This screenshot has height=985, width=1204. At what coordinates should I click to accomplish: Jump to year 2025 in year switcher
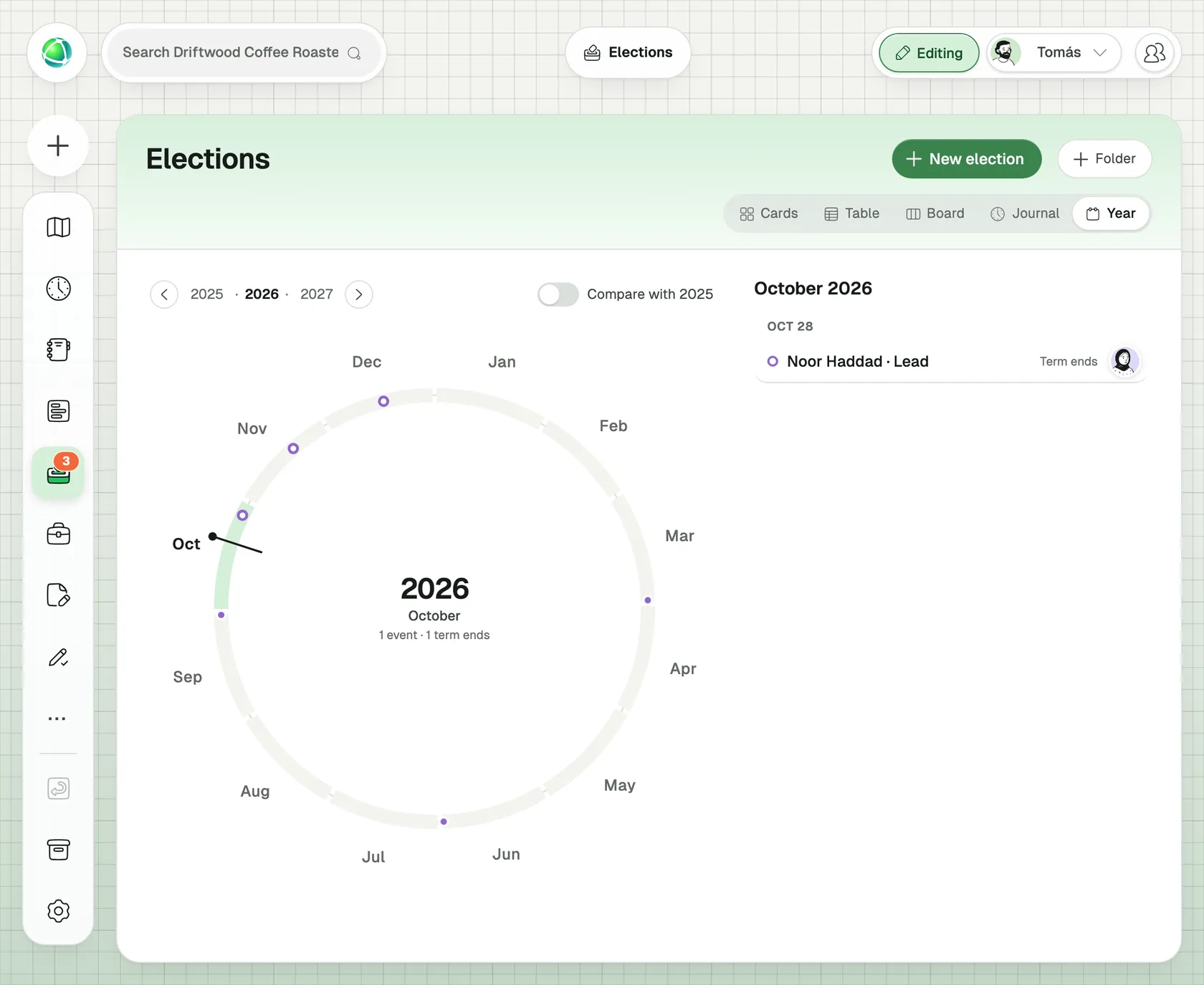[x=207, y=294]
